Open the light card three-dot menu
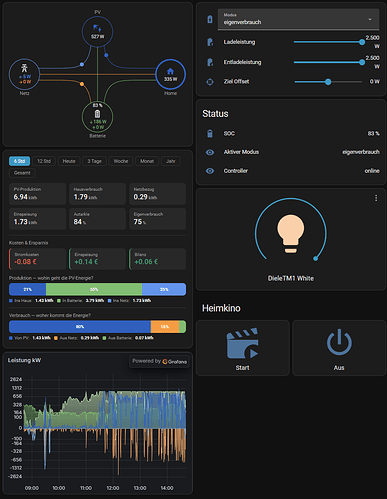The height and width of the screenshot is (499, 387). pos(376,198)
